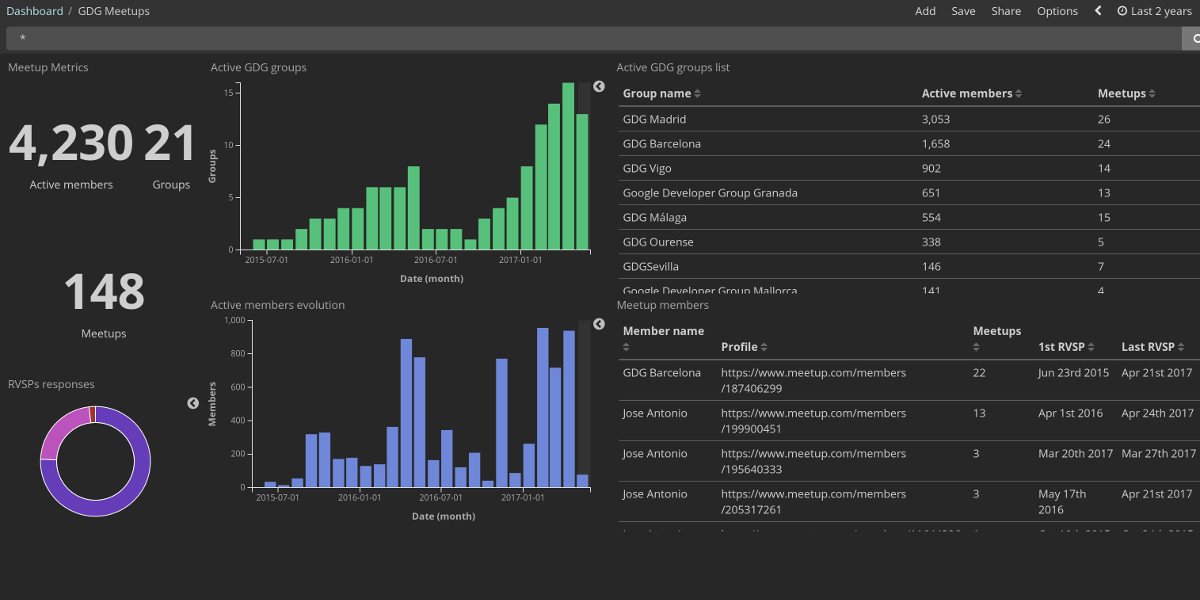1200x600 pixels.
Task: Click the GDG Barcelona member name cell
Action: pos(661,373)
